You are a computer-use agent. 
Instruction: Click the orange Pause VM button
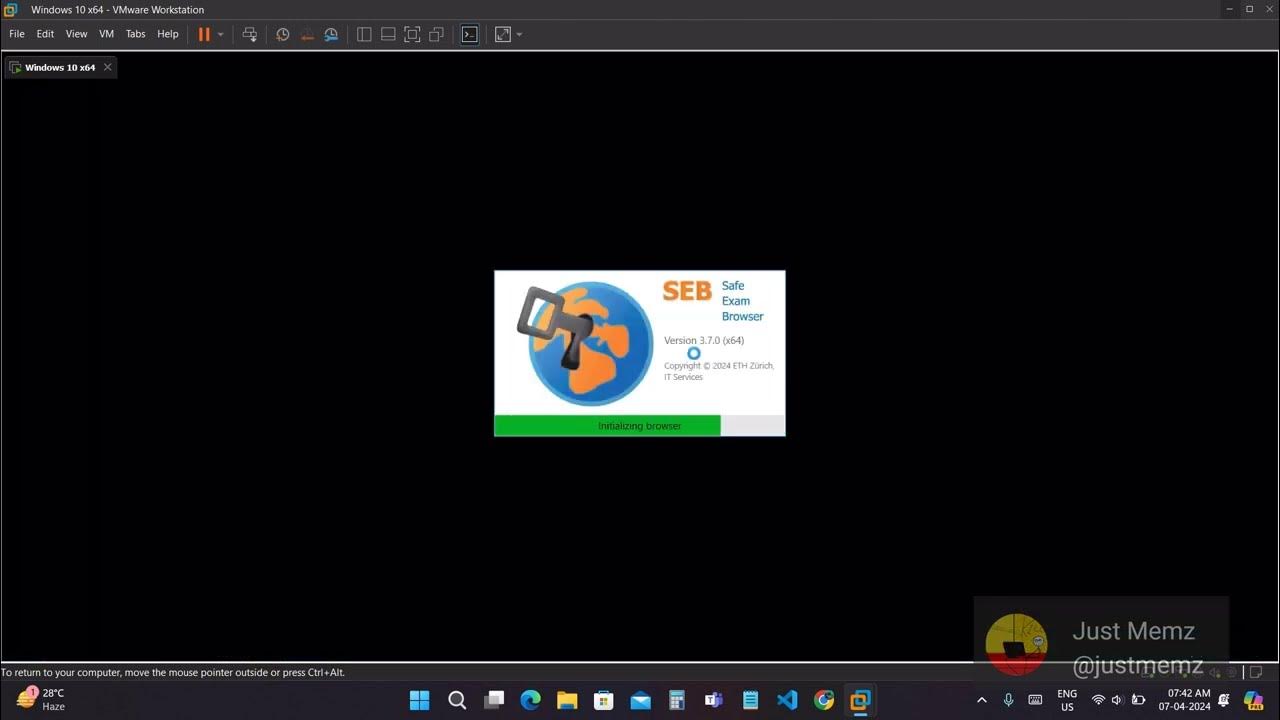(204, 34)
